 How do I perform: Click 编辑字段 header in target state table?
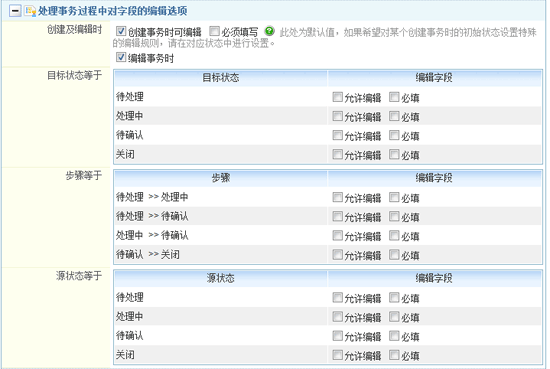tap(434, 78)
